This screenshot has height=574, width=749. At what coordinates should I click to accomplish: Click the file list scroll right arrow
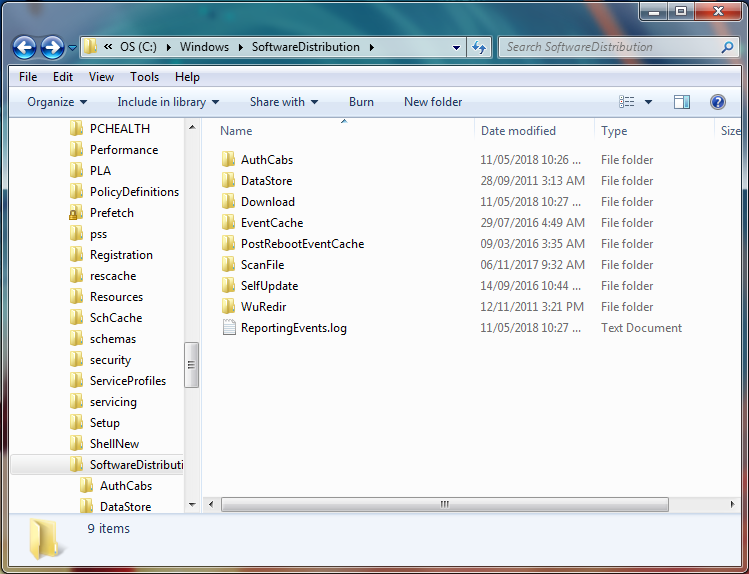click(x=732, y=504)
